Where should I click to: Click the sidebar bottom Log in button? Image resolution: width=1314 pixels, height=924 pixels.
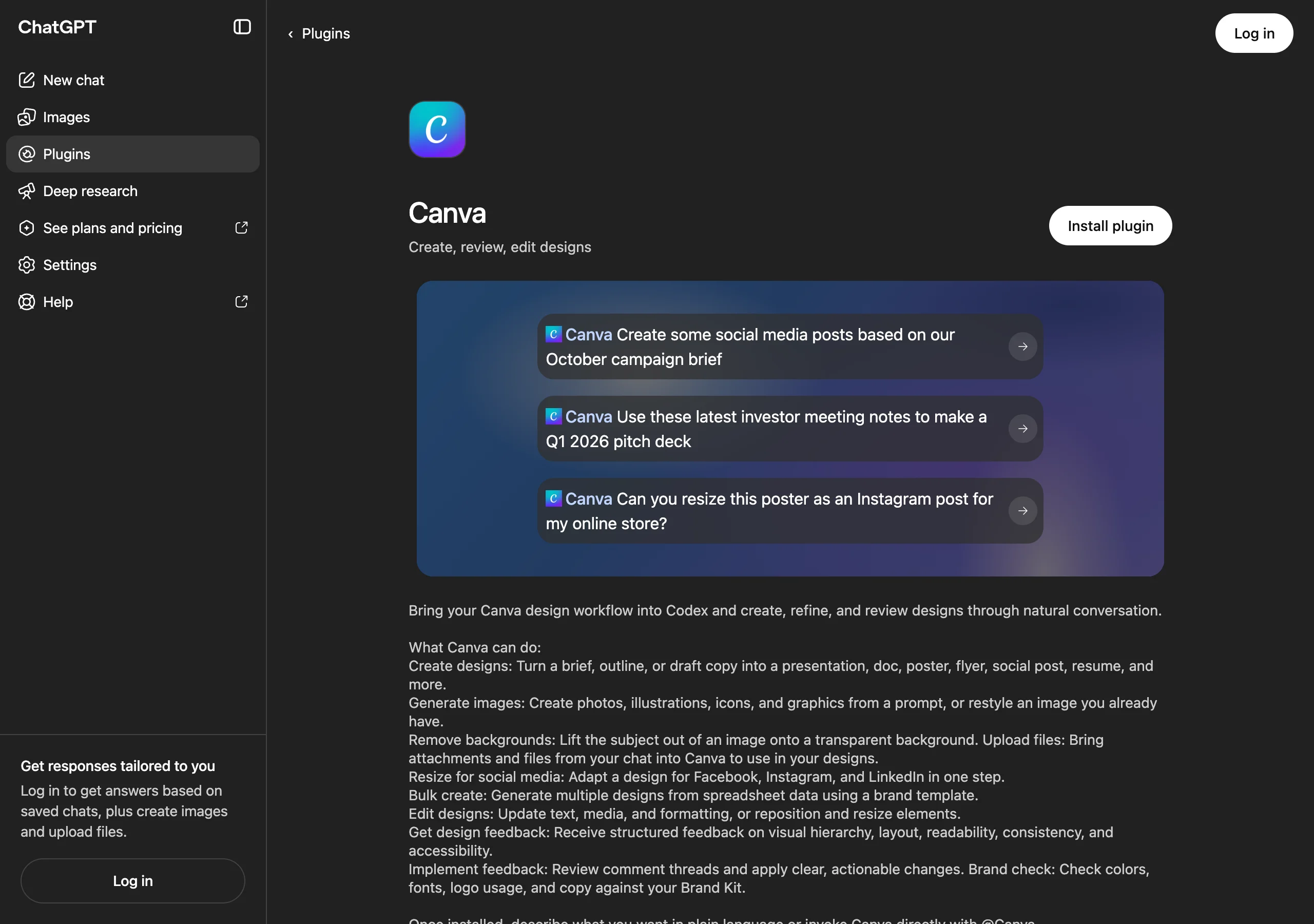click(133, 880)
